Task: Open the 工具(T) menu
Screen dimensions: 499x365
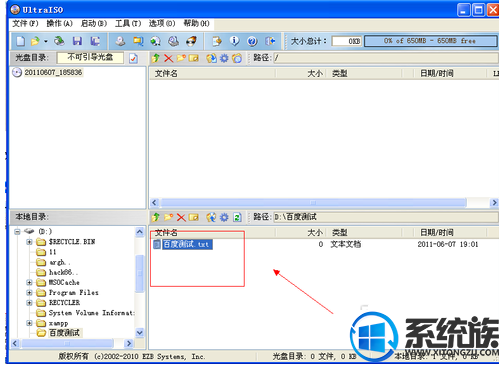Action: point(128,23)
